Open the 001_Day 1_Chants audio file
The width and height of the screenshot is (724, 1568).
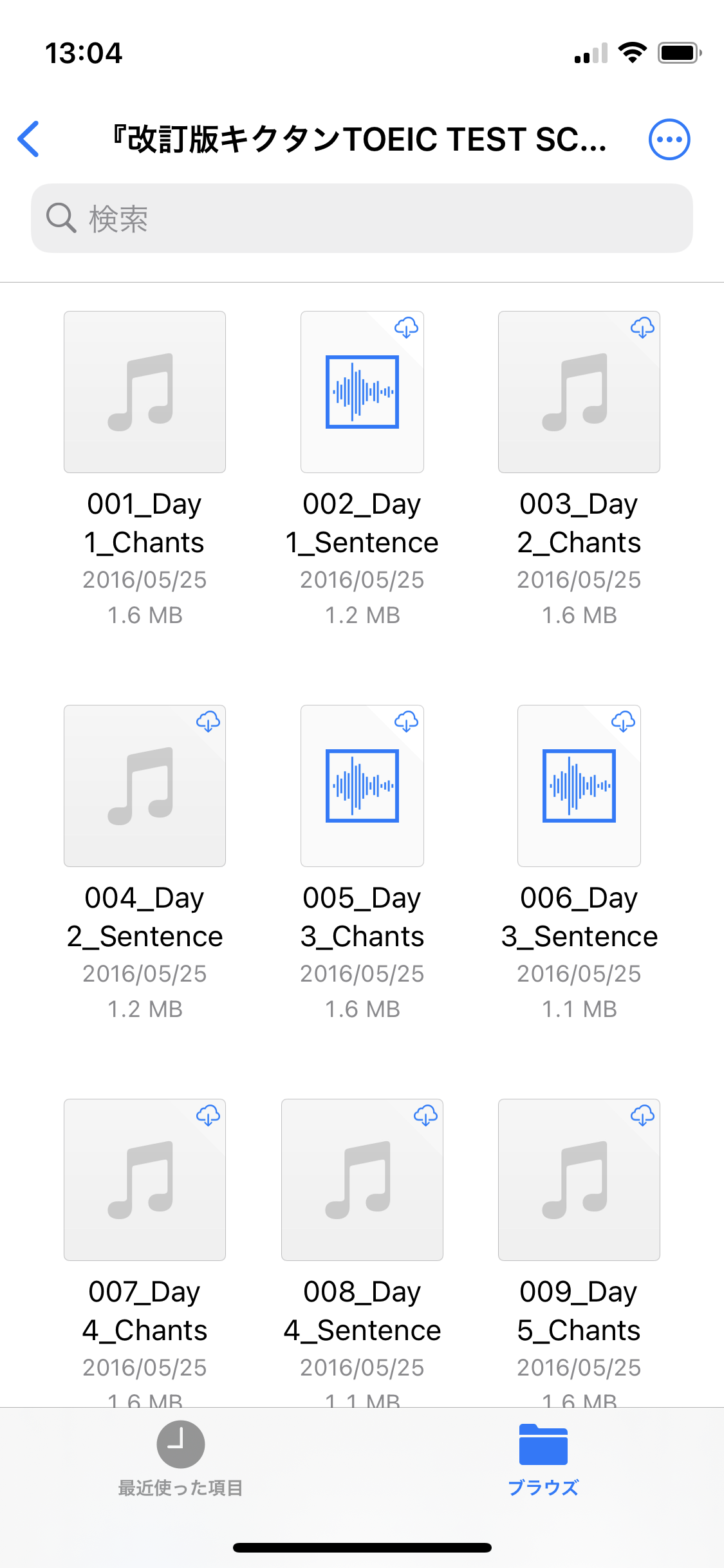tap(145, 392)
